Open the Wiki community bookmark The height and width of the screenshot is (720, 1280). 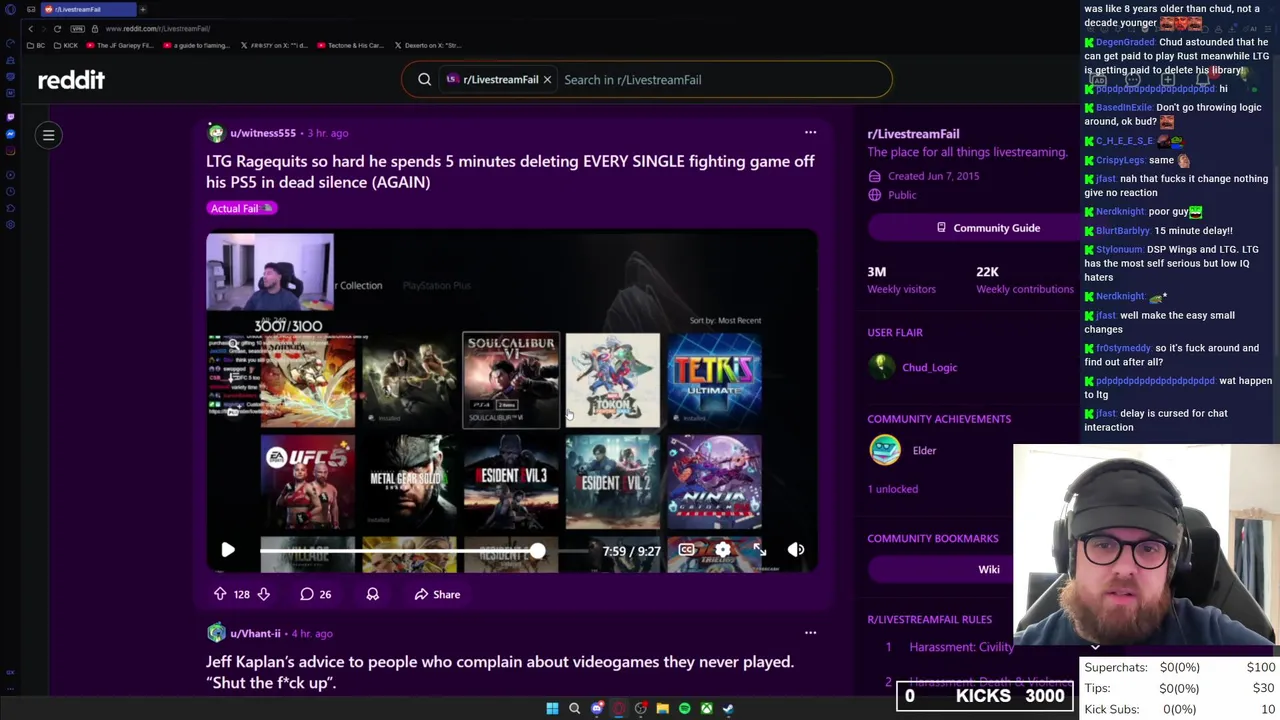[988, 569]
